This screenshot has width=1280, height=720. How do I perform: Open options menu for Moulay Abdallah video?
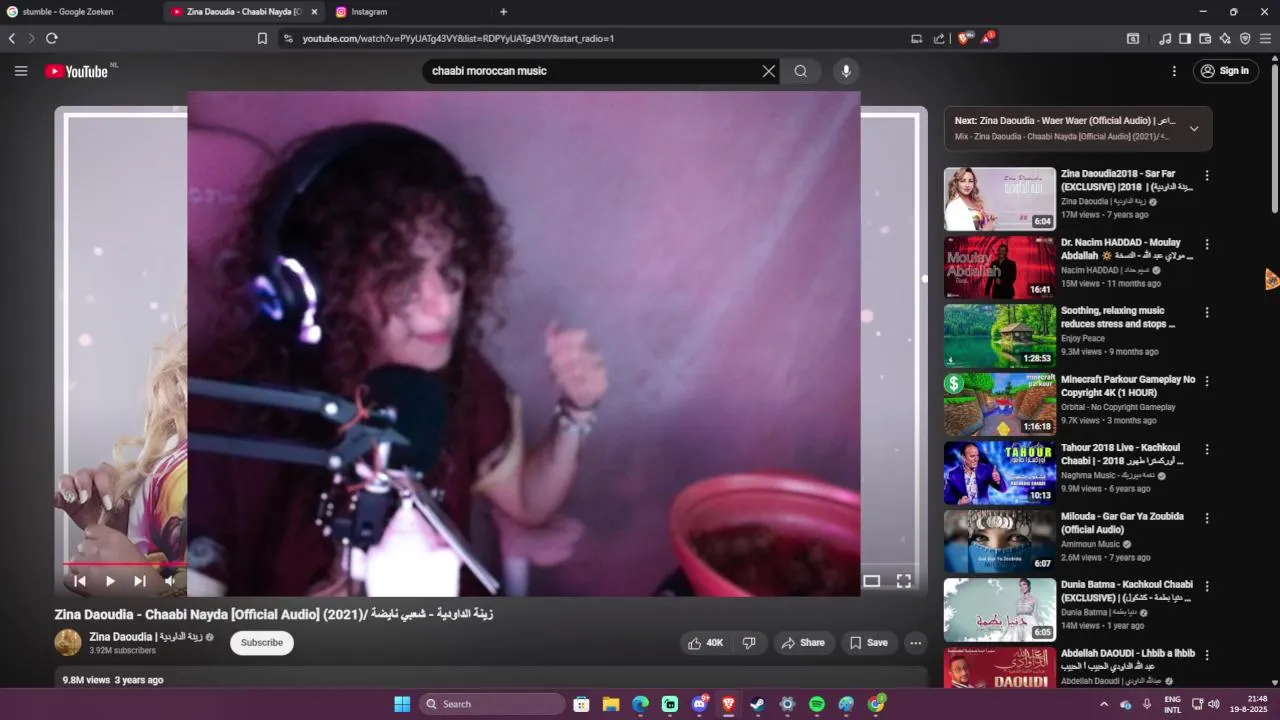pos(1207,244)
